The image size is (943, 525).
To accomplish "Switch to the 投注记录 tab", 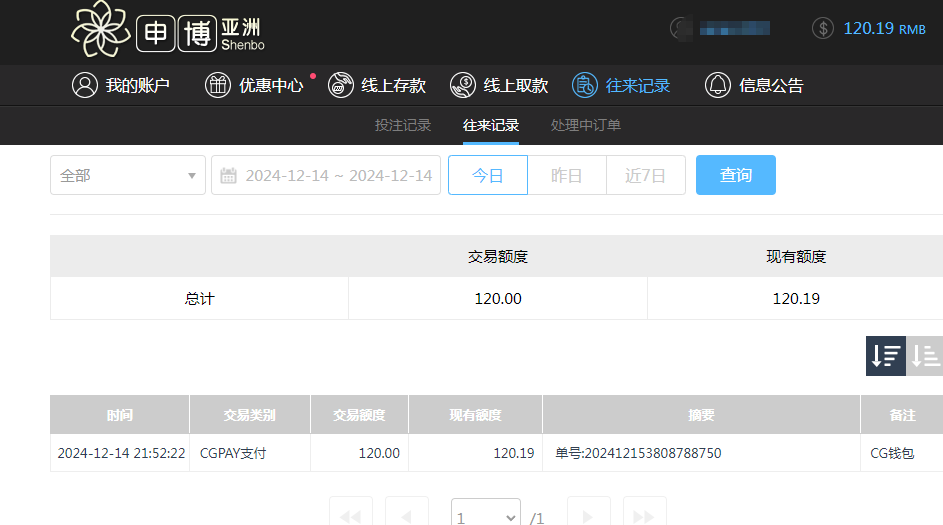I will pos(403,125).
